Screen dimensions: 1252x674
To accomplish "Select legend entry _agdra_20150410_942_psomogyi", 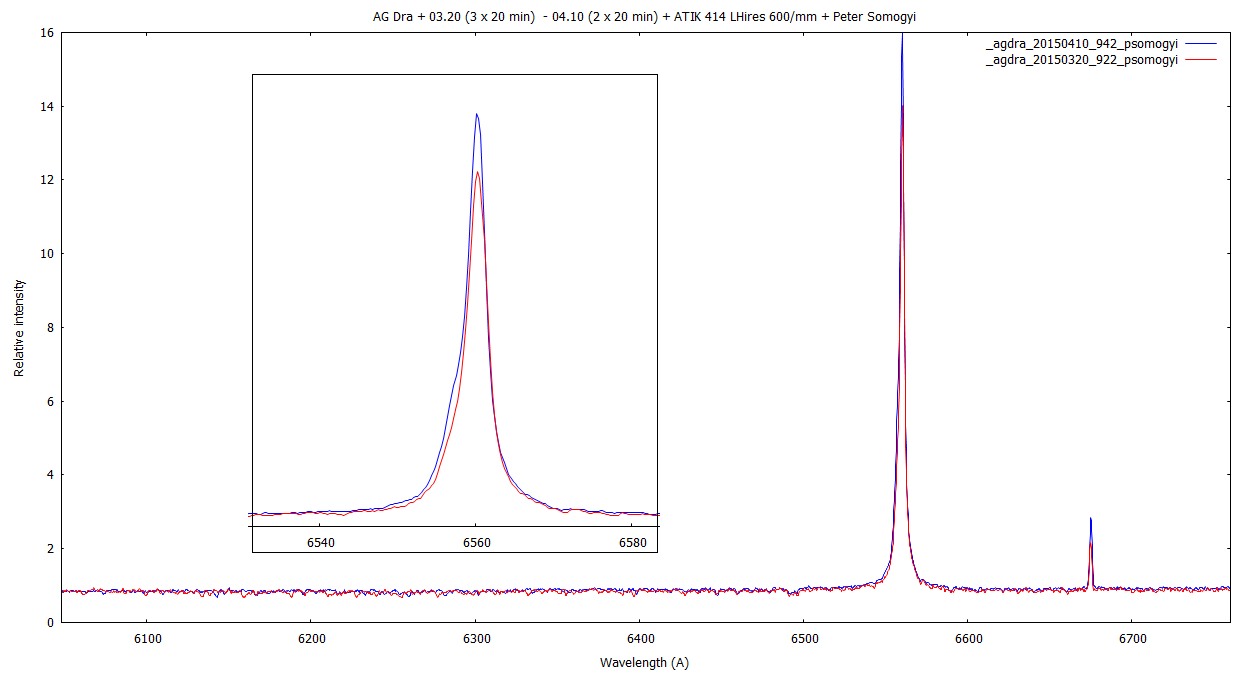I will click(x=1081, y=45).
